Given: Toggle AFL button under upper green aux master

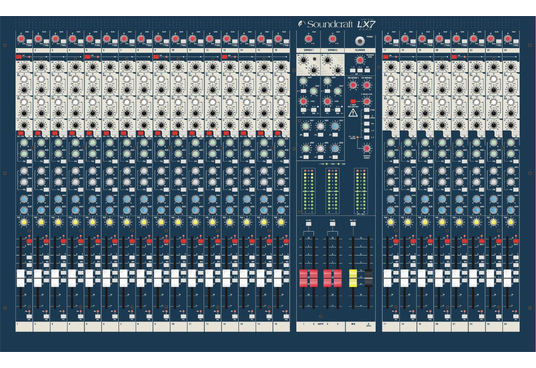Looking at the screenshot, I should [306, 135].
